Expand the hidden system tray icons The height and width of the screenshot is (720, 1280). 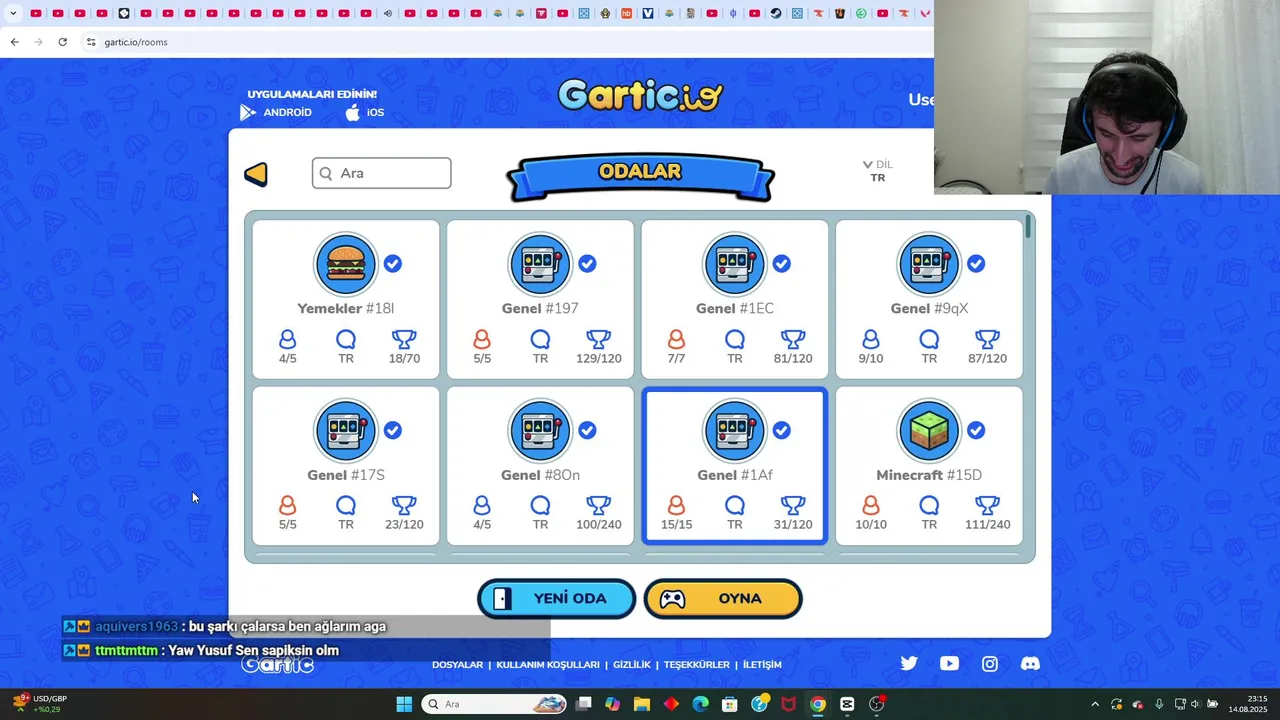click(1095, 704)
